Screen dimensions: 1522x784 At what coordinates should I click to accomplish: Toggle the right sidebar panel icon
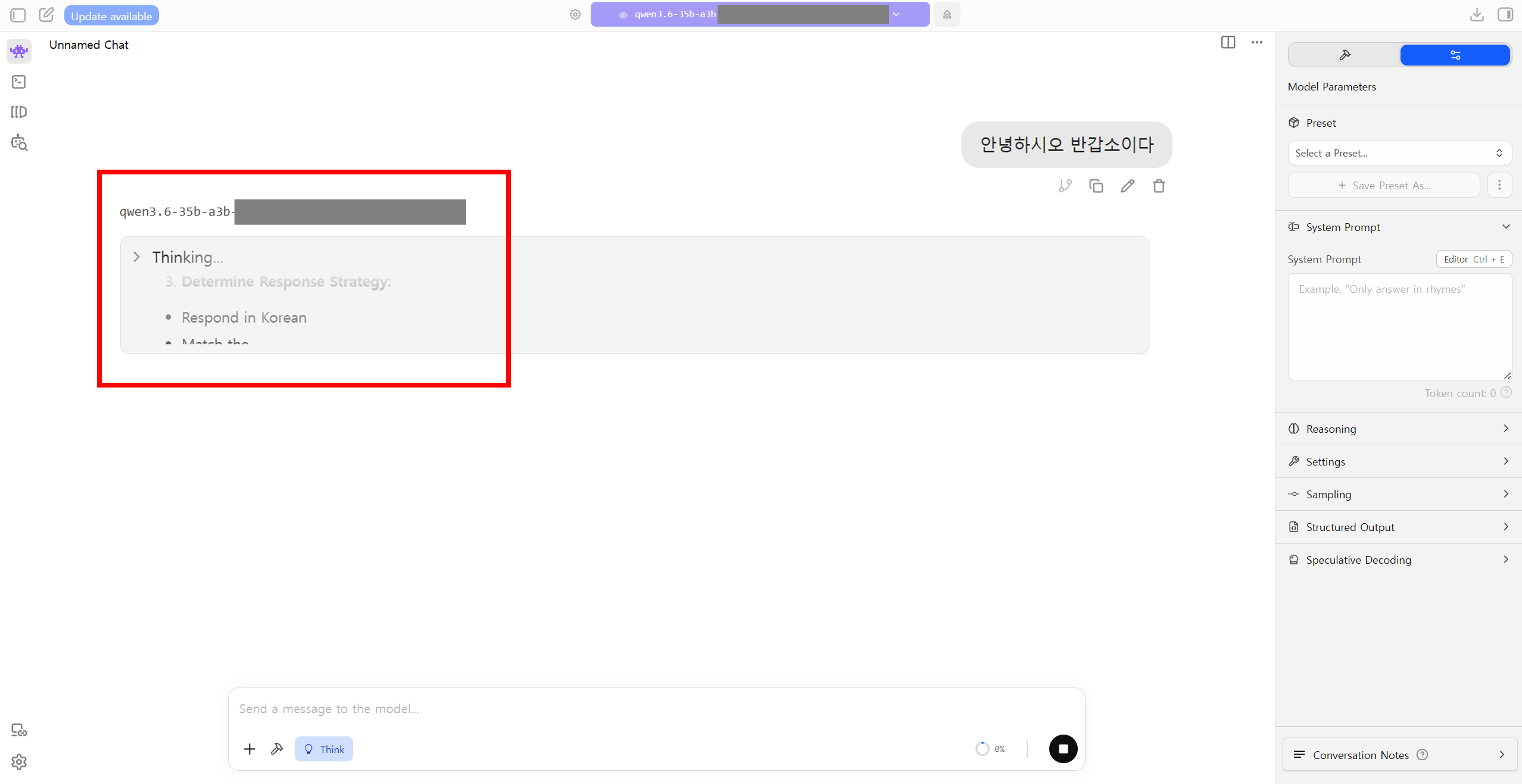click(1505, 15)
